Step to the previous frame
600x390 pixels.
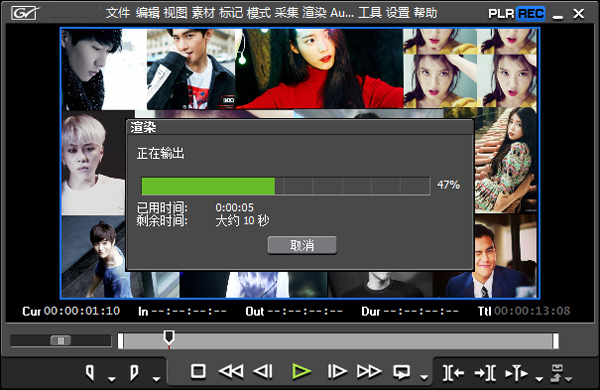click(263, 371)
